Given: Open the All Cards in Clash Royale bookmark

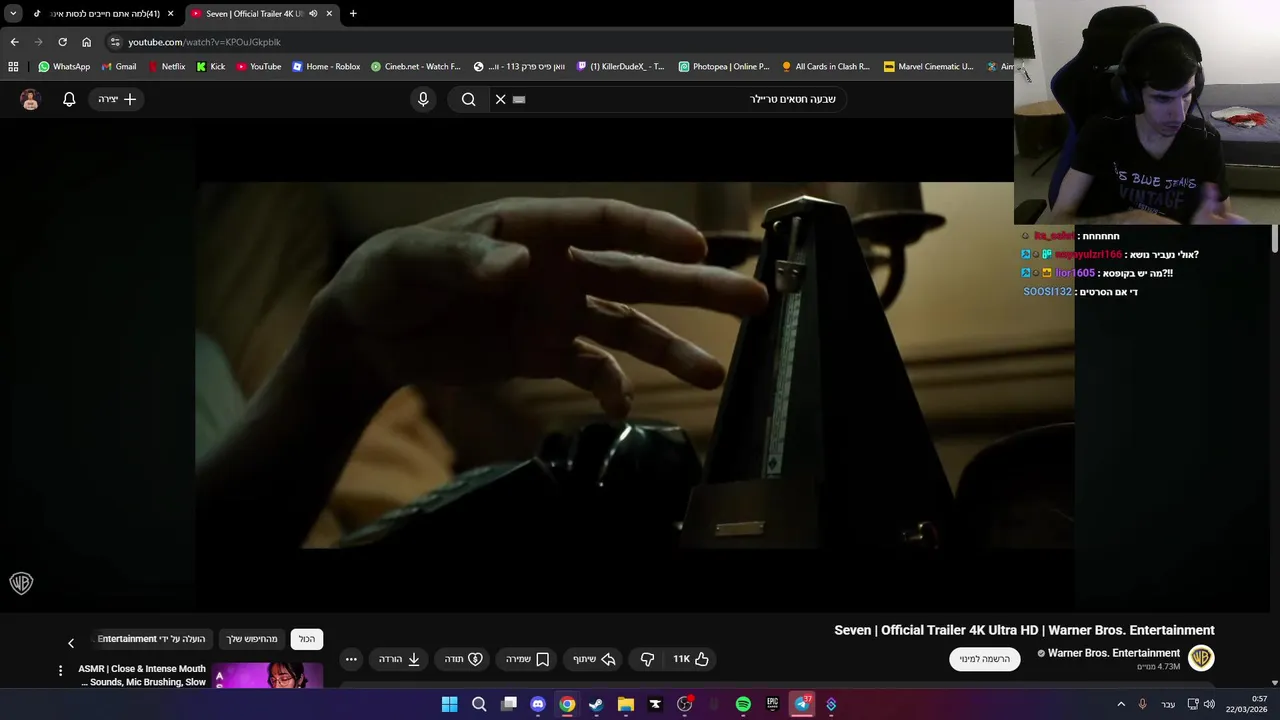Looking at the screenshot, I should [826, 67].
